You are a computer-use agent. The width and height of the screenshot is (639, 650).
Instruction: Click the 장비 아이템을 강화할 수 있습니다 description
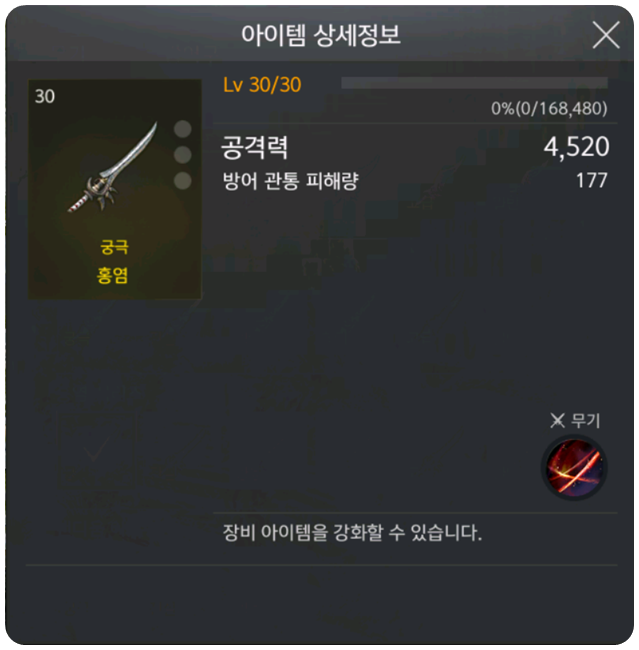pyautogui.click(x=352, y=532)
